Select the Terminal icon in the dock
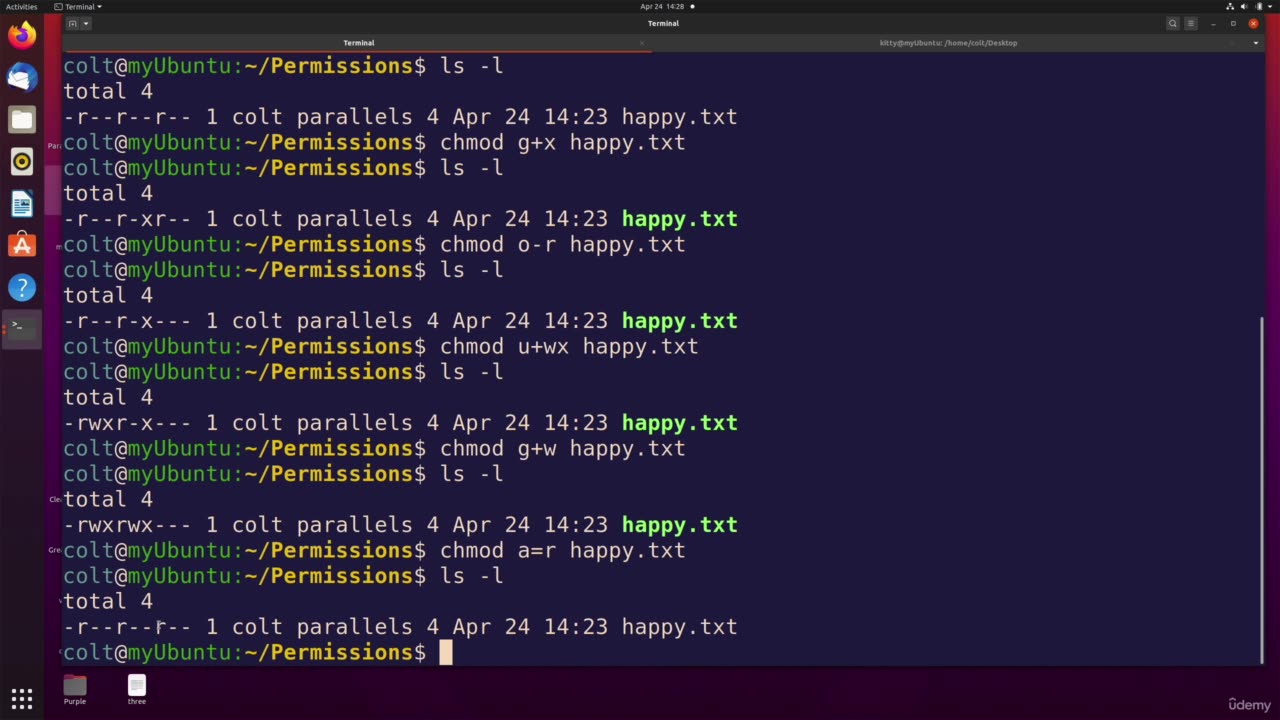Image resolution: width=1280 pixels, height=720 pixels. point(22,328)
